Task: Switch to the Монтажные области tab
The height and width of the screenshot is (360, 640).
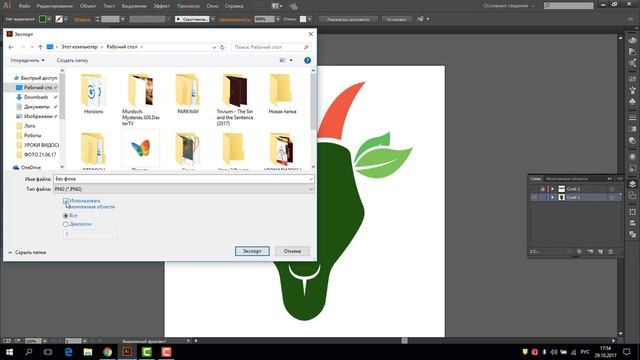Action: [567, 179]
